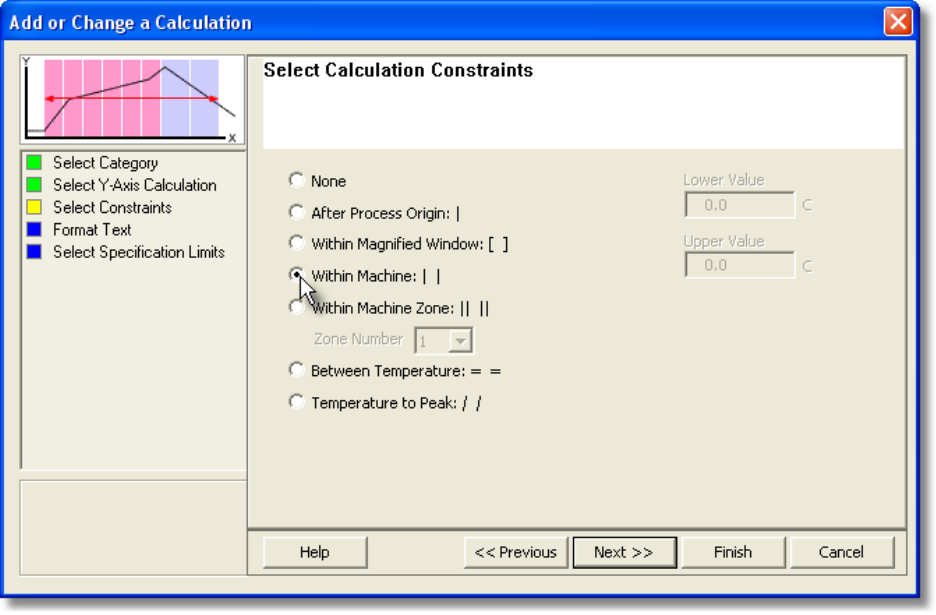
Task: Click the Upper Value label
Action: [x=723, y=241]
